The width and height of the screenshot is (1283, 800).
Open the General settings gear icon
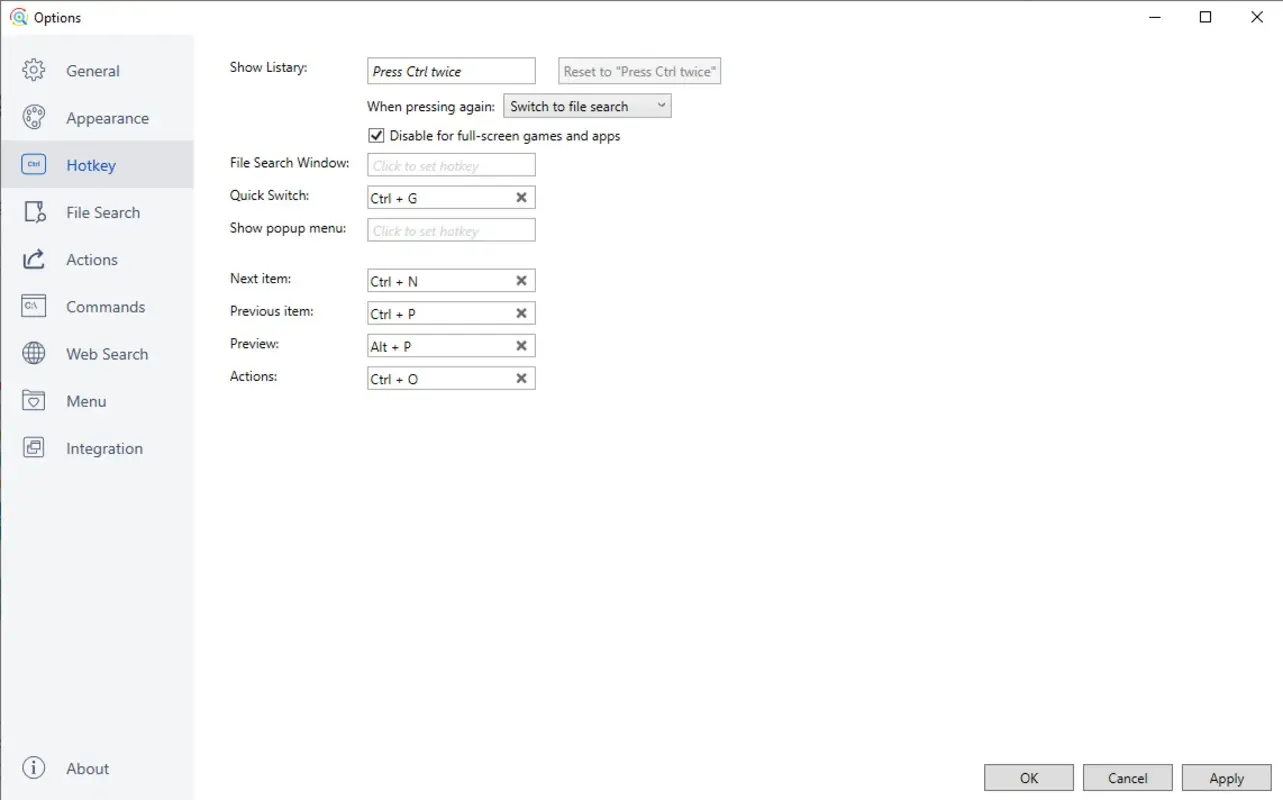[x=33, y=70]
